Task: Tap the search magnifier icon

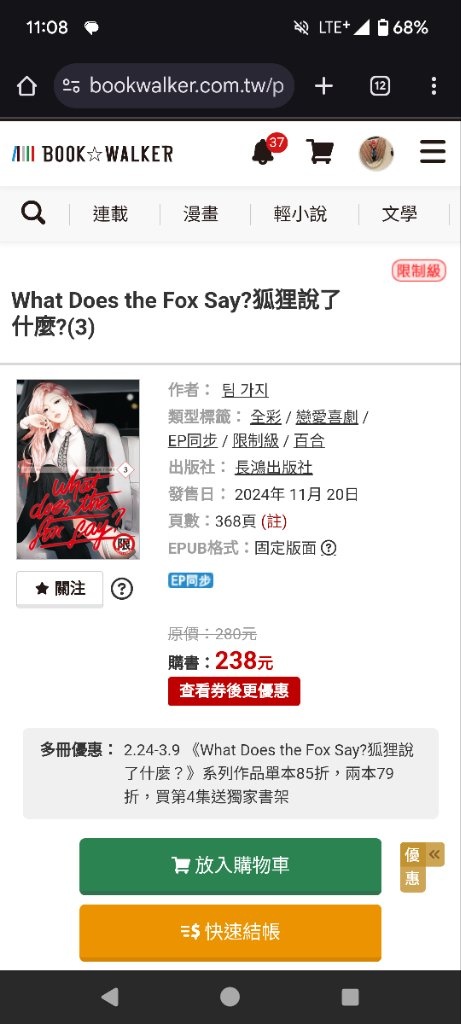Action: coord(33,213)
